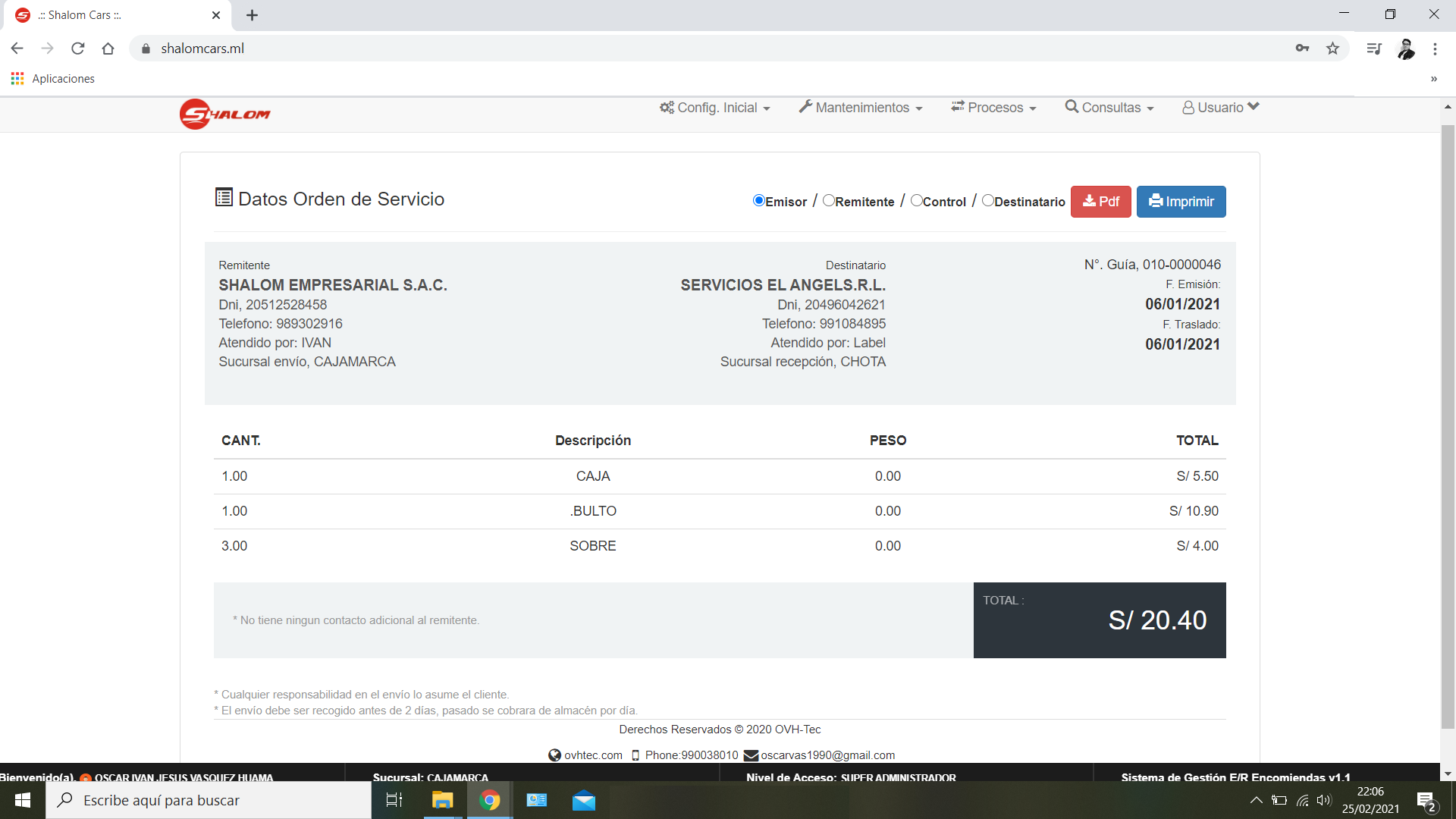The height and width of the screenshot is (819, 1456).
Task: Select the Destinatario radio option
Action: 987,201
